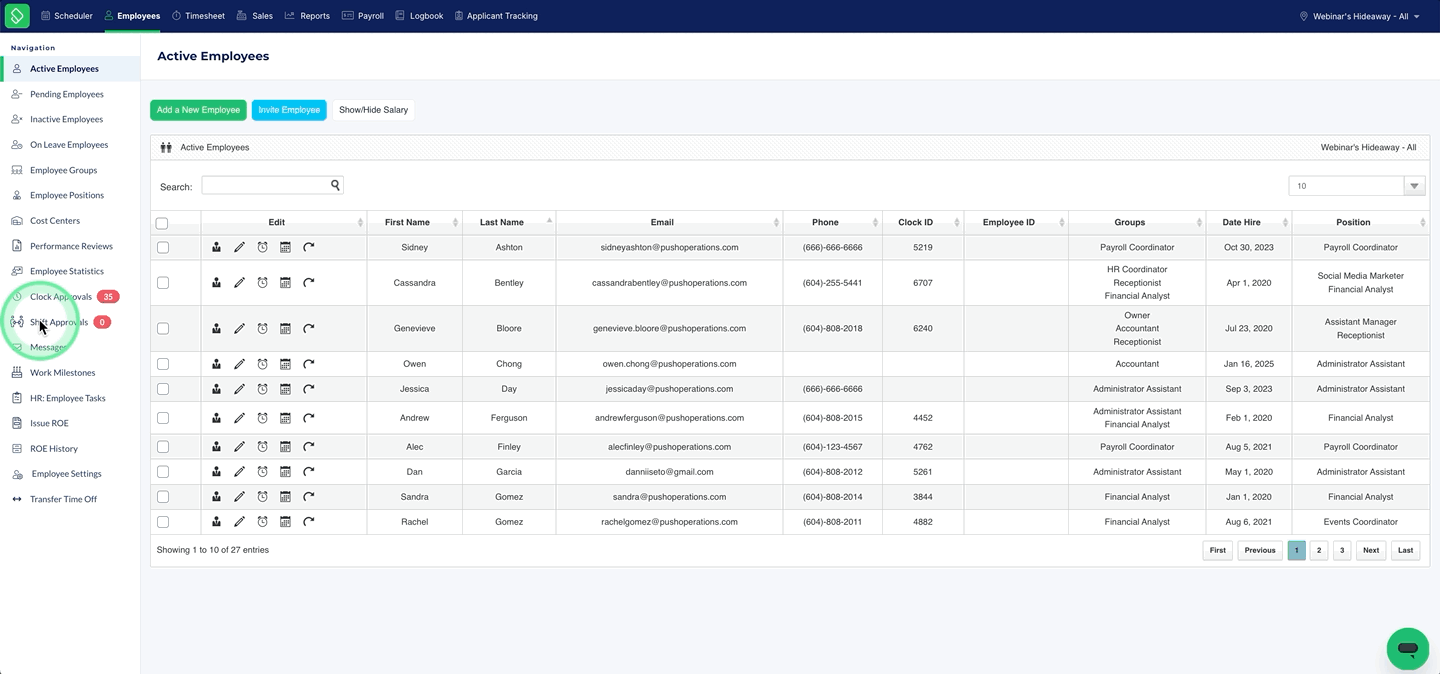Click the pencil edit icon for Rachel Gomez
Viewport: 1440px width, 674px height.
[x=239, y=522]
